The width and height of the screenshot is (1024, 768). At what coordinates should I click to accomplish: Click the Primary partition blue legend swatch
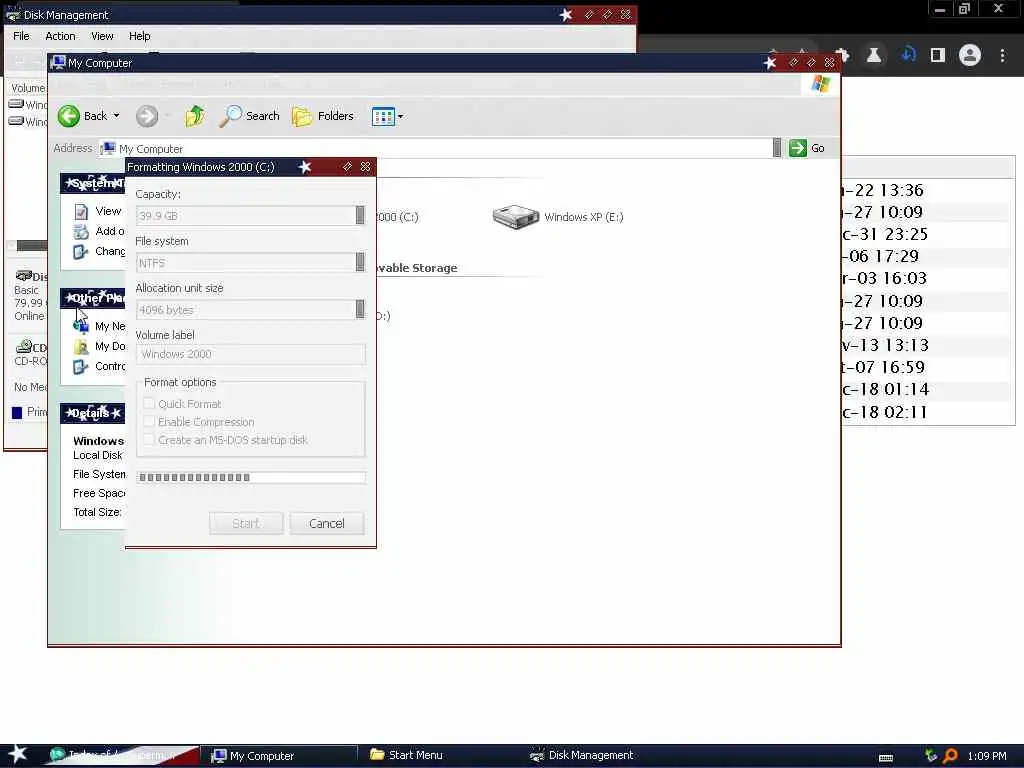pyautogui.click(x=17, y=413)
